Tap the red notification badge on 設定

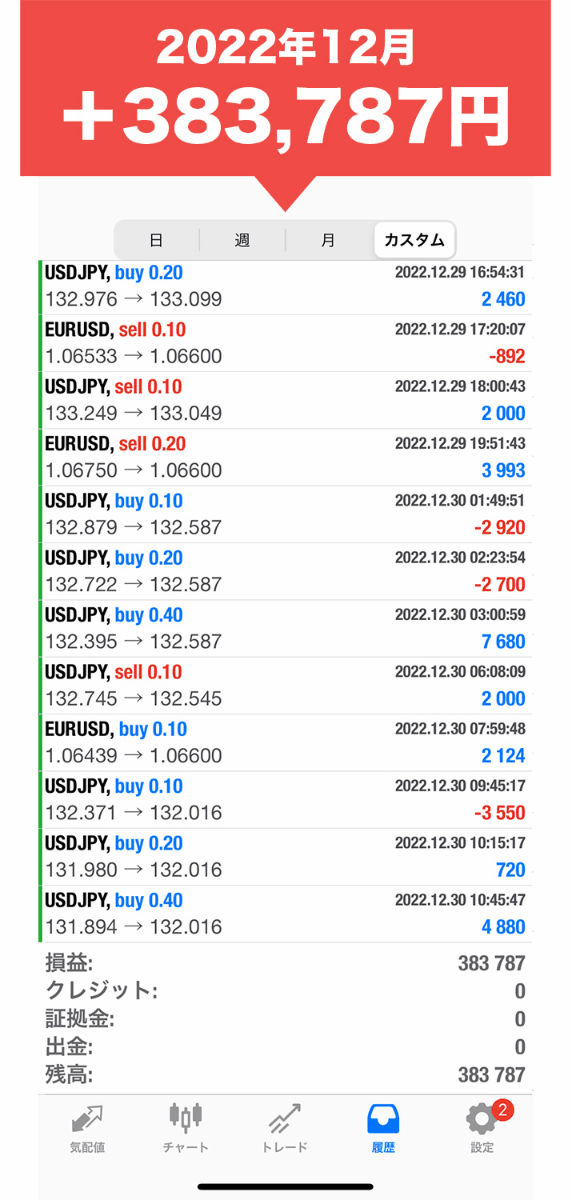(x=505, y=1110)
